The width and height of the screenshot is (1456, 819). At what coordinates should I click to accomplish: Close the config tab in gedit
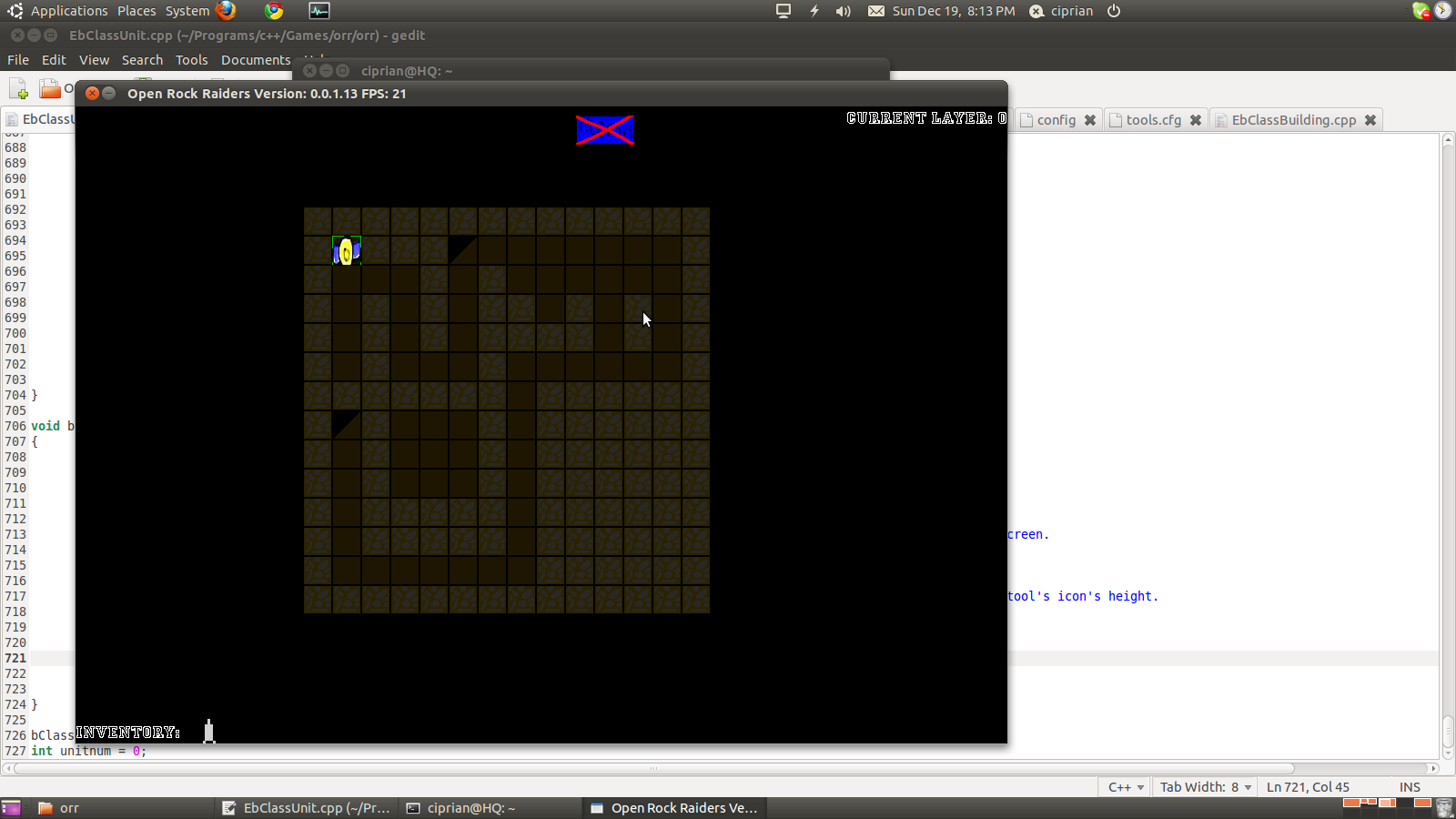pyautogui.click(x=1090, y=120)
